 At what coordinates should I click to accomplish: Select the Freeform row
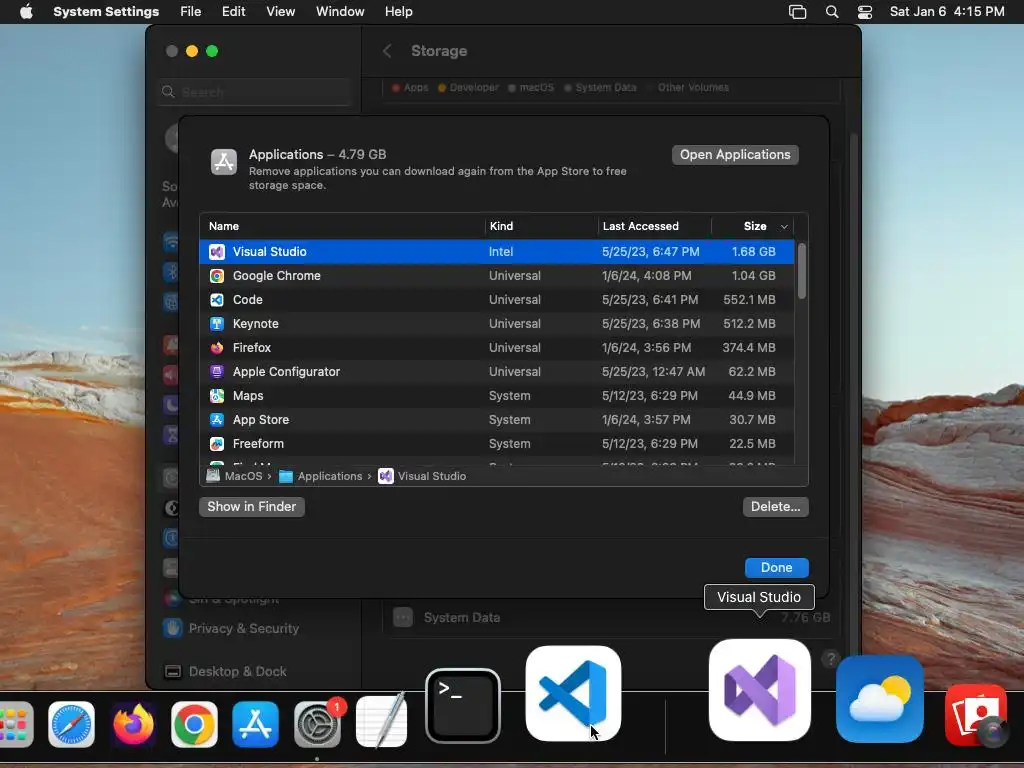point(496,443)
